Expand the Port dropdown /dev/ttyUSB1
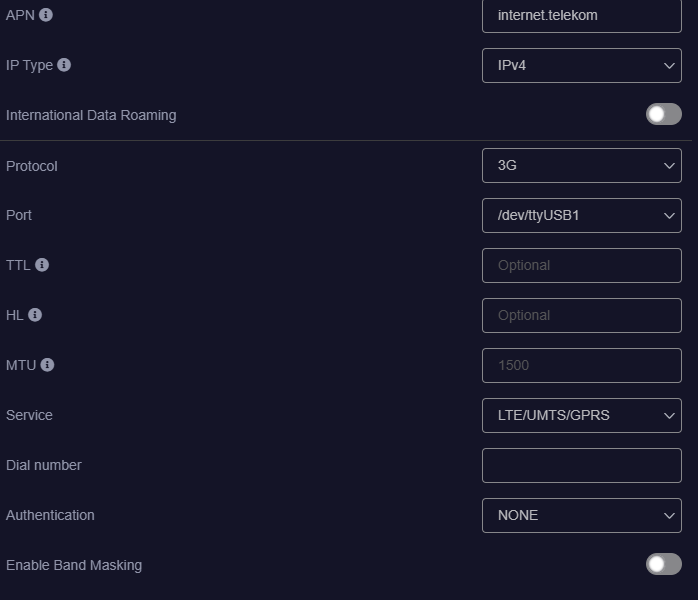Screen dimensions: 698x600 (581, 215)
